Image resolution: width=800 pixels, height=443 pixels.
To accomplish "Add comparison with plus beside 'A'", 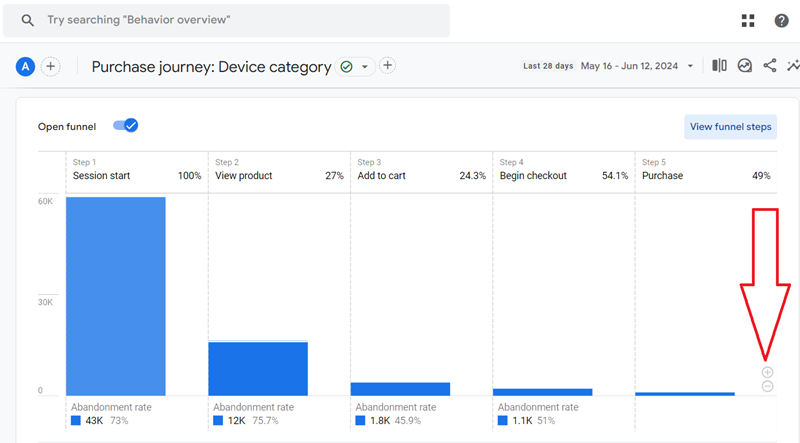I will click(x=51, y=66).
